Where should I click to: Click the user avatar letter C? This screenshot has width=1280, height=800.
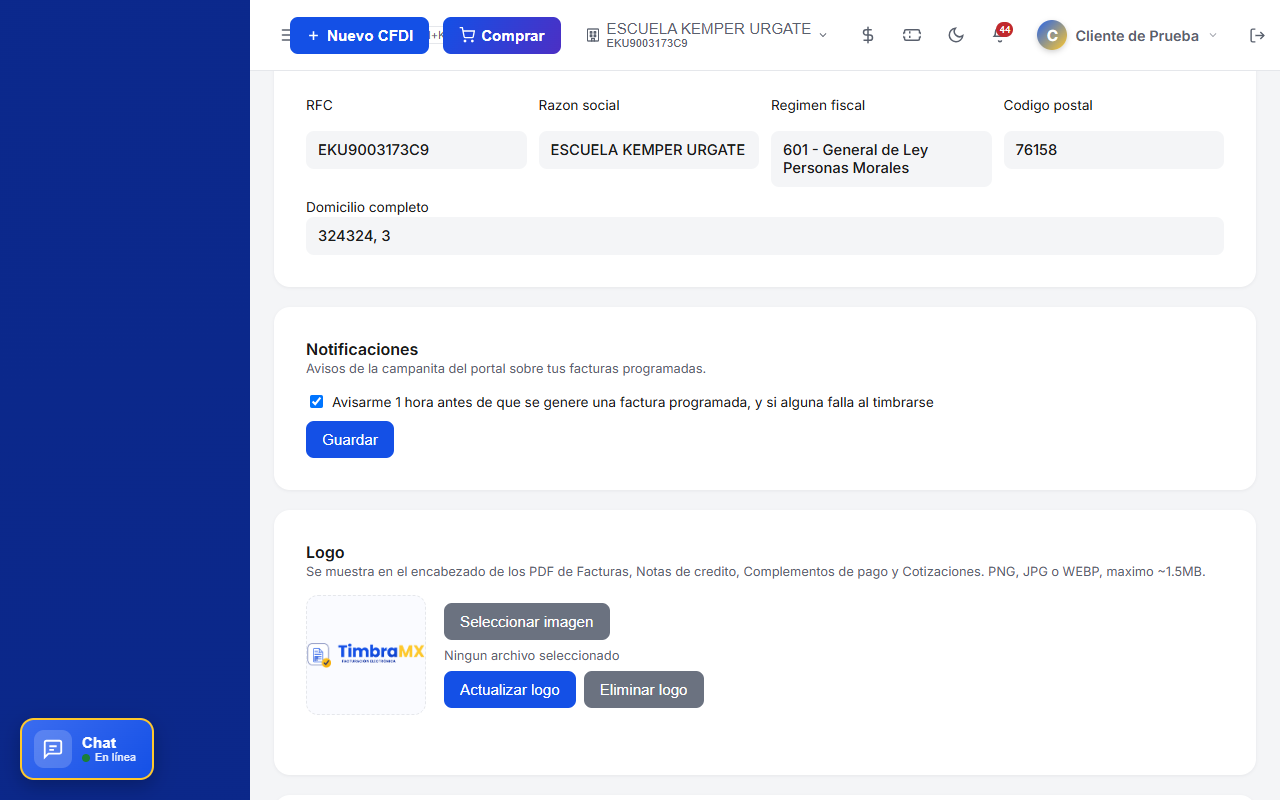click(x=1052, y=35)
